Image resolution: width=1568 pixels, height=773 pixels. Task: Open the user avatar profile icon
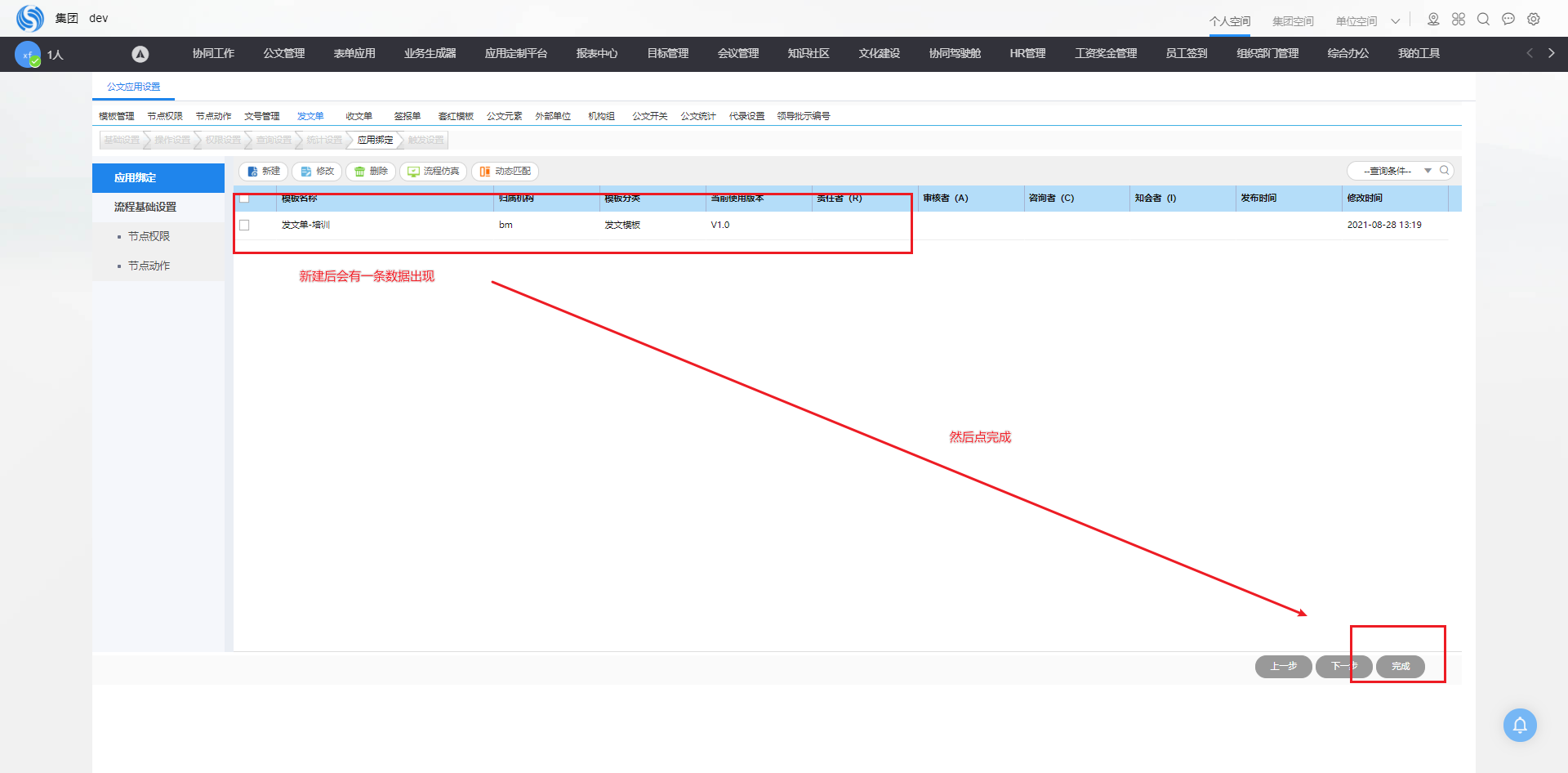[x=28, y=54]
